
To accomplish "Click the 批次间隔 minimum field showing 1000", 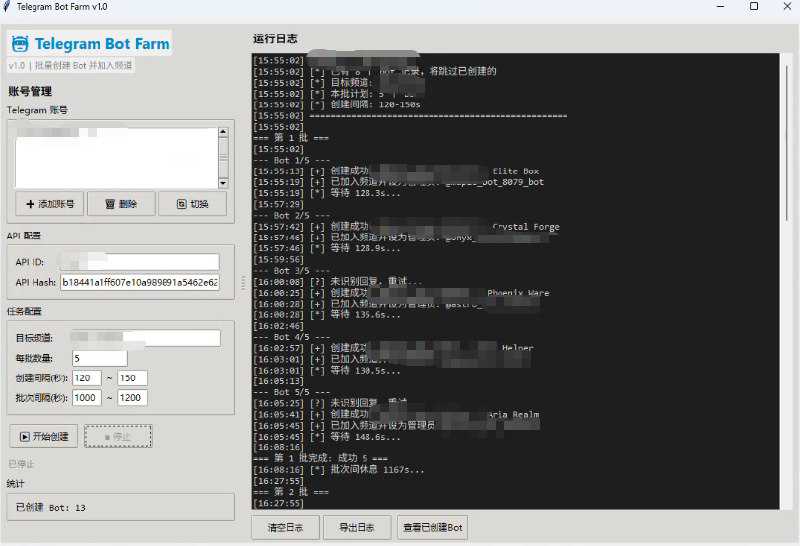I will tap(87, 398).
